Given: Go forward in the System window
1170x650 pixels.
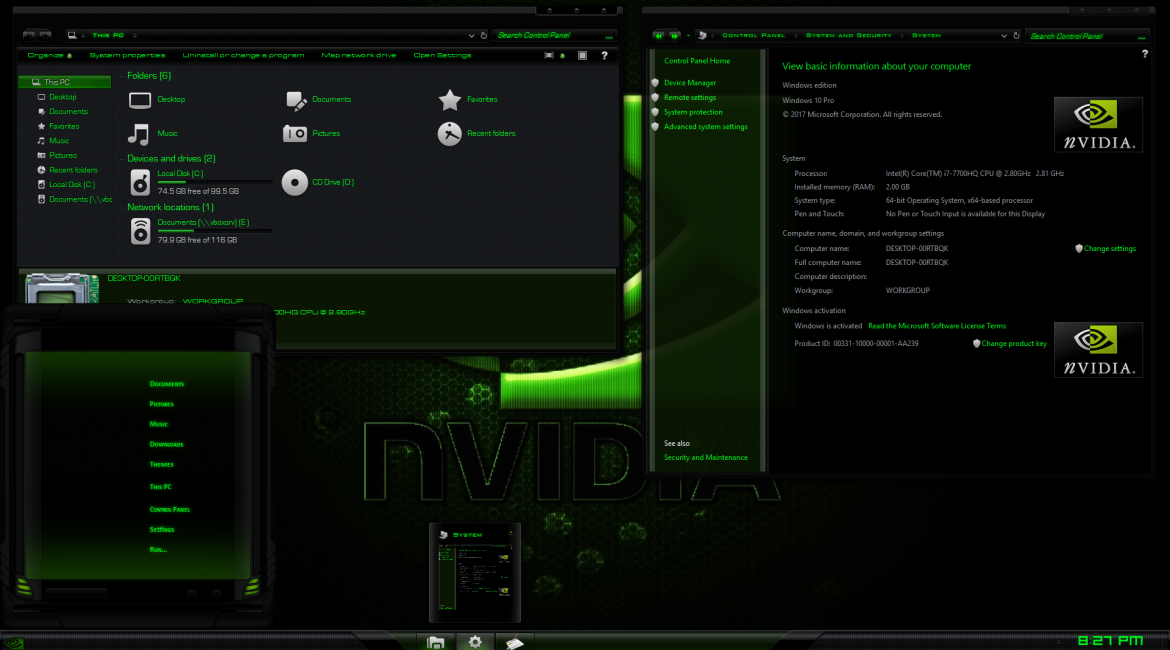Looking at the screenshot, I should (674, 35).
